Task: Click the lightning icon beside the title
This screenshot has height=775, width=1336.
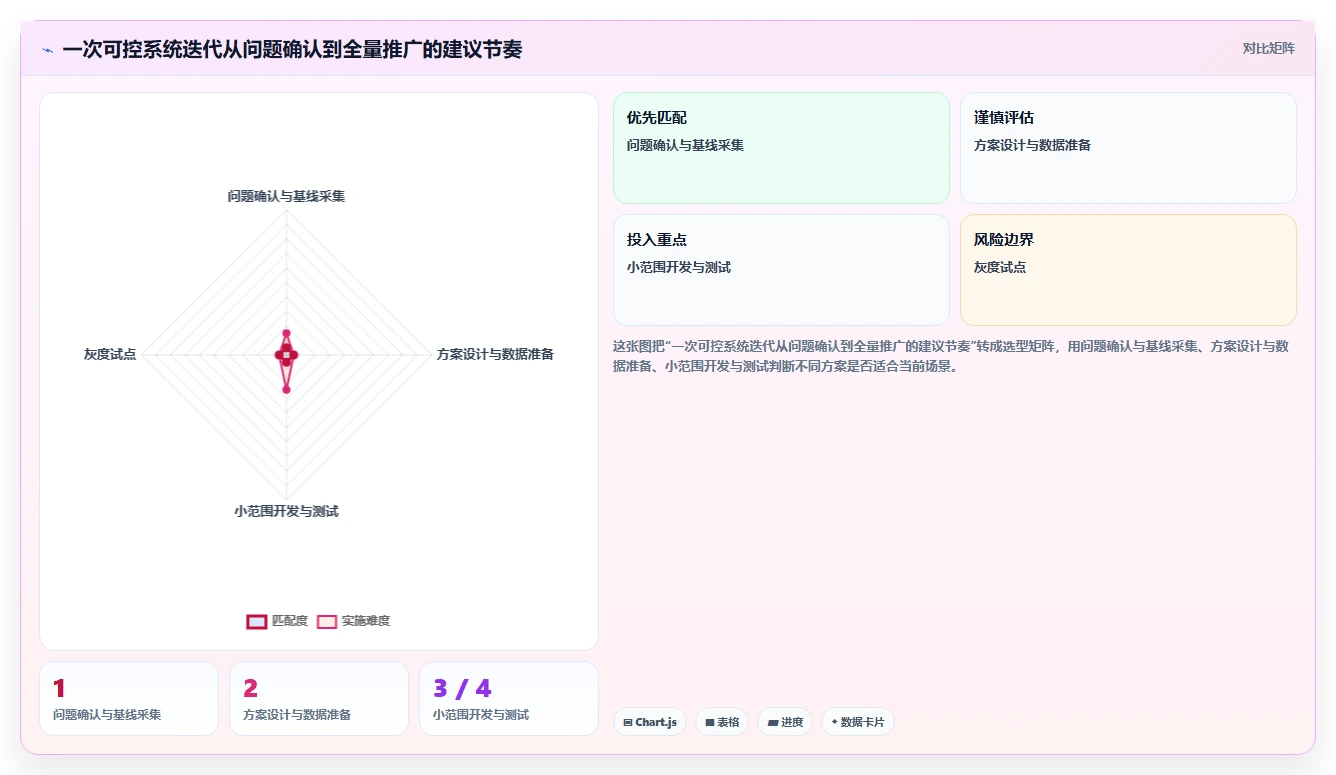Action: [x=47, y=50]
